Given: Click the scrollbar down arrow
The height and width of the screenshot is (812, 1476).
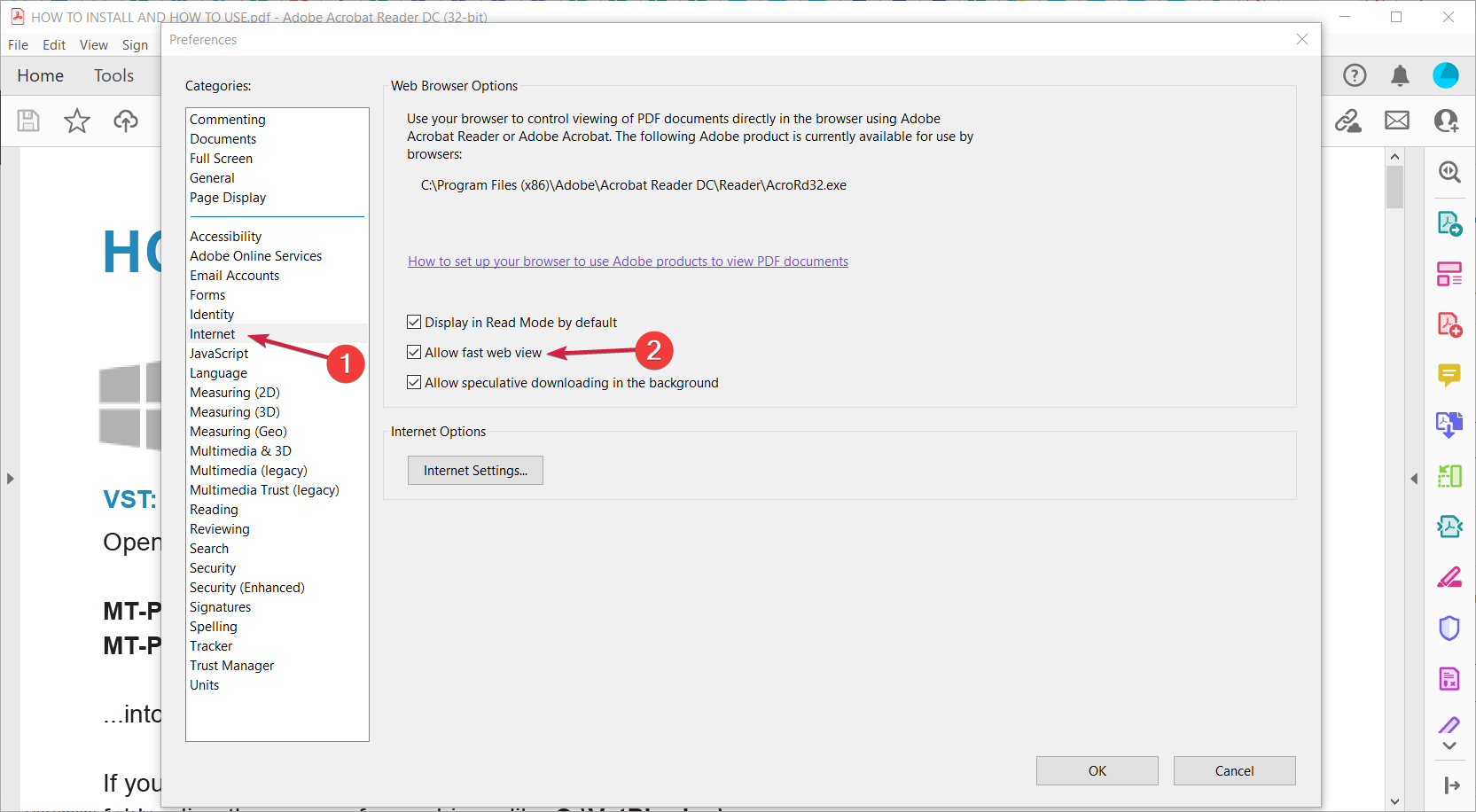Looking at the screenshot, I should point(1395,801).
